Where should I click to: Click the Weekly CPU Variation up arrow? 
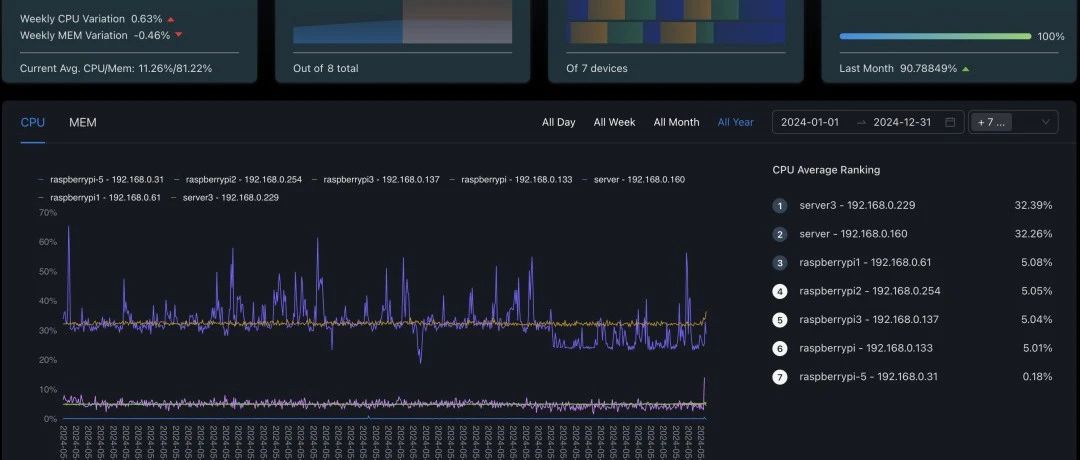point(171,19)
